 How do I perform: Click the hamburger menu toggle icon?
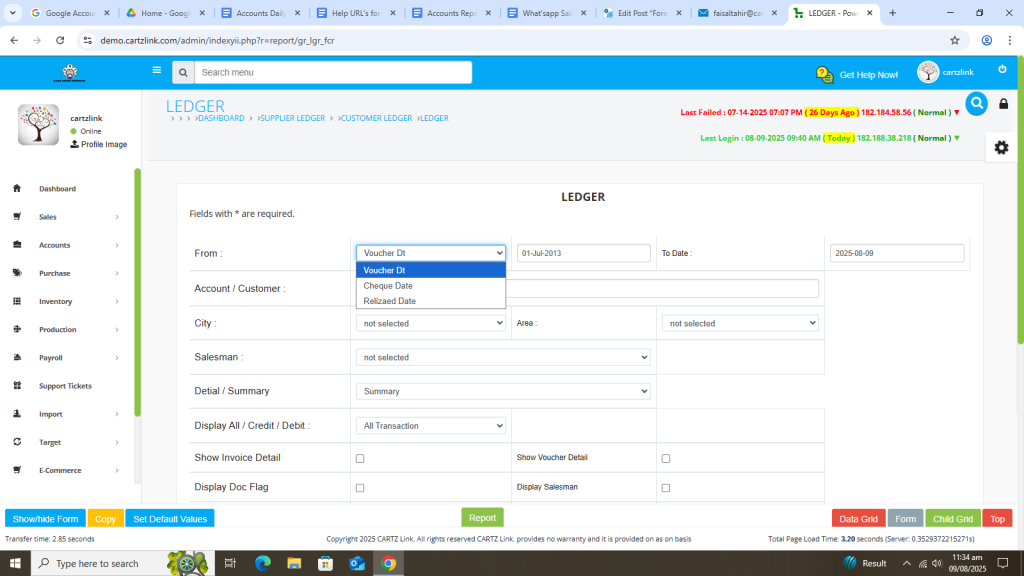click(x=156, y=71)
